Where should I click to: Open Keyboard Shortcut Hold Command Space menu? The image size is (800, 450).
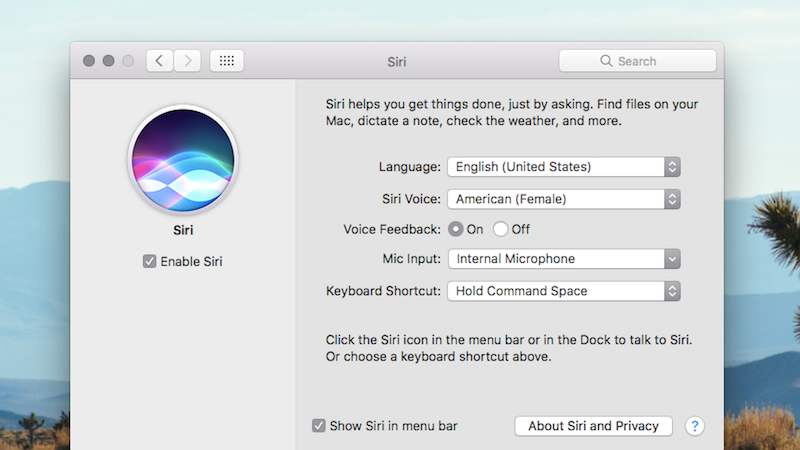point(564,291)
